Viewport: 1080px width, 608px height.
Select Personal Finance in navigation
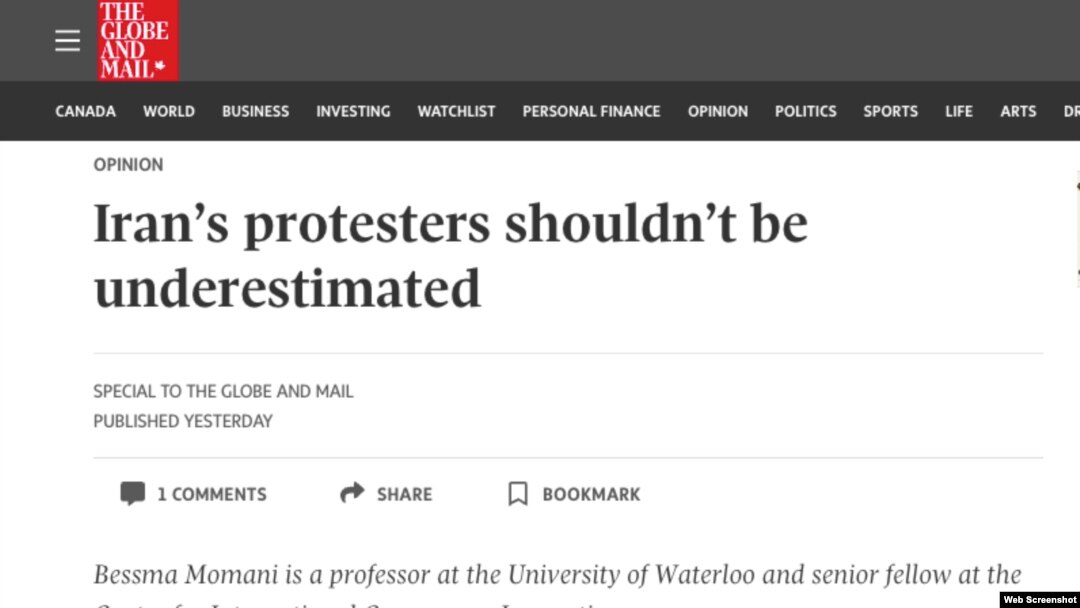[592, 112]
